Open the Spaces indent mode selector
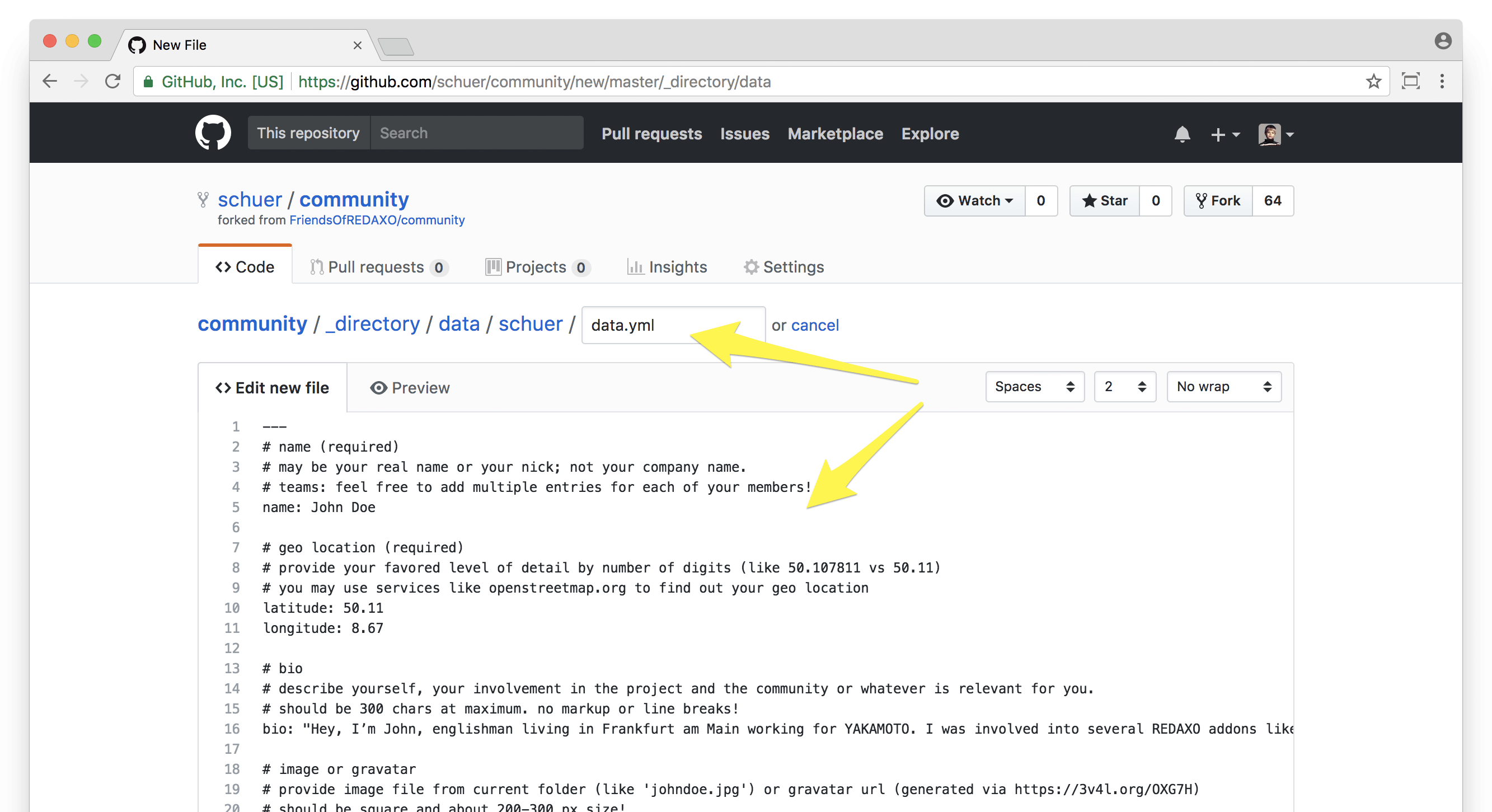The image size is (1492, 812). tap(1034, 386)
